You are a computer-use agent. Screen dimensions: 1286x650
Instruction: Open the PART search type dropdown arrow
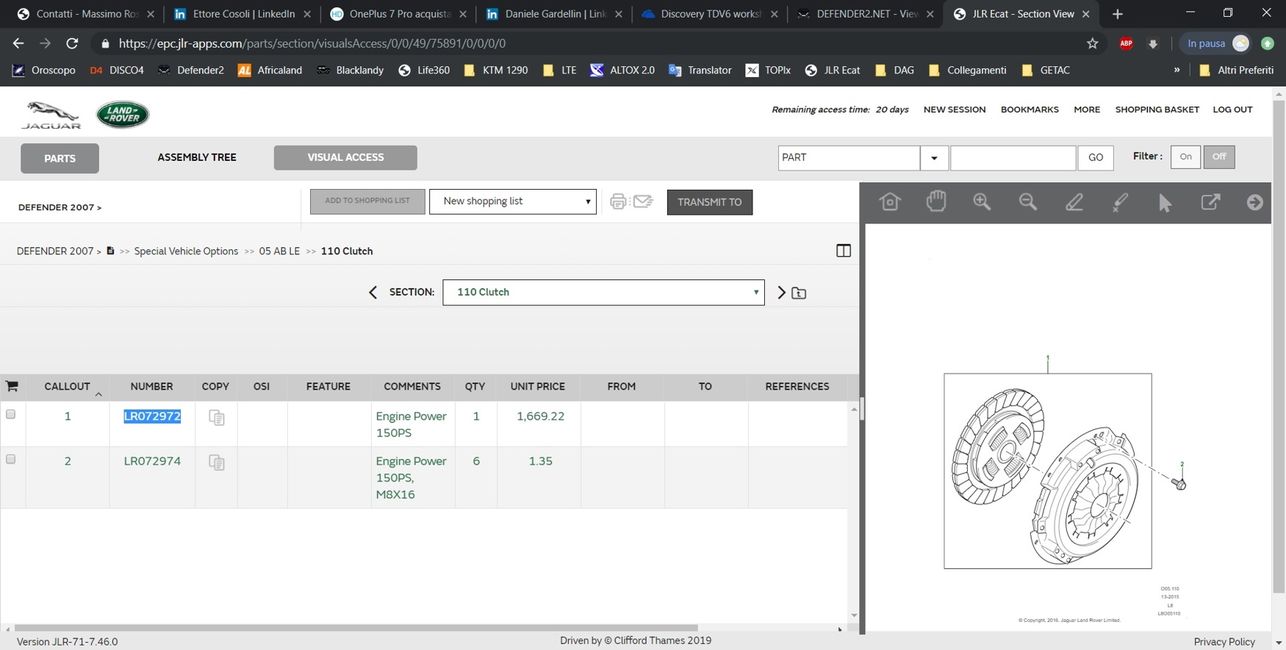pos(934,158)
